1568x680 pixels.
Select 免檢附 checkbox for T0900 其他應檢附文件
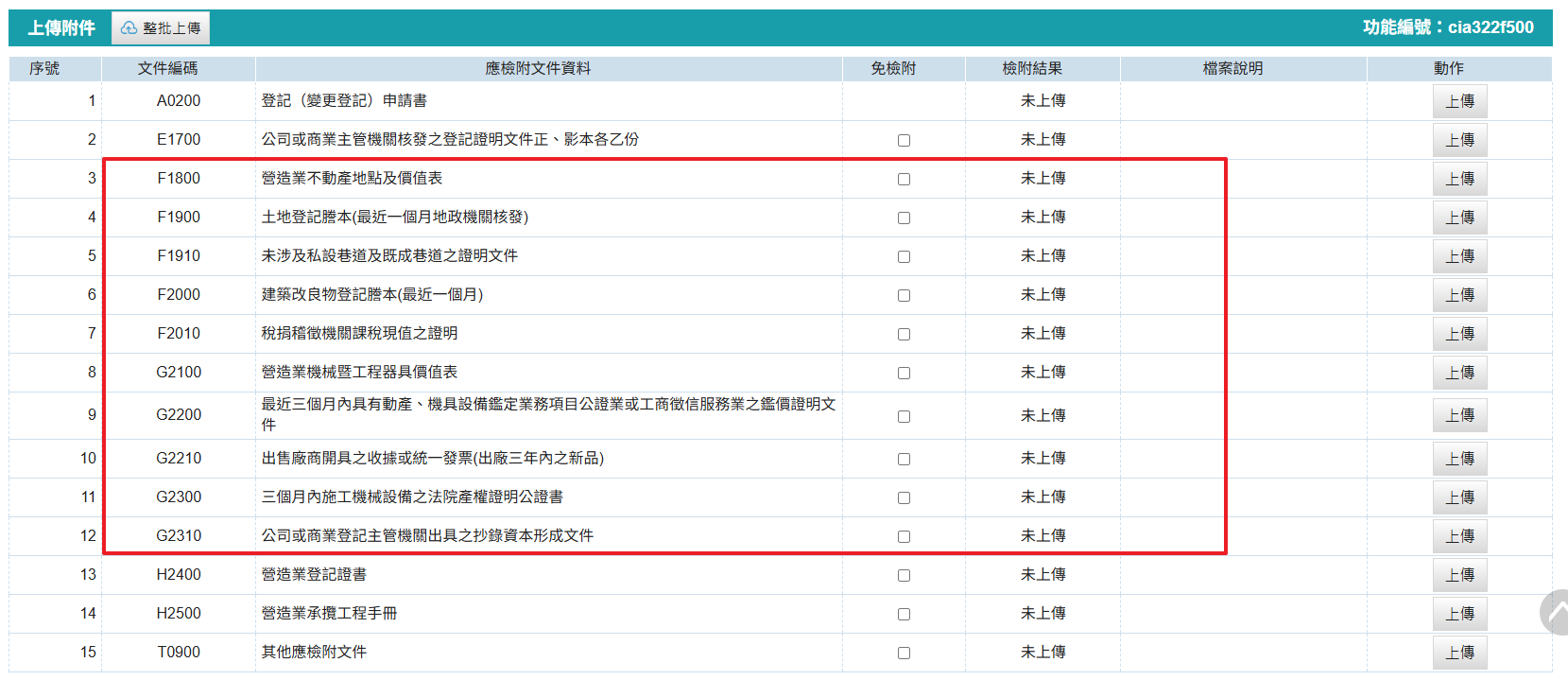tap(904, 653)
